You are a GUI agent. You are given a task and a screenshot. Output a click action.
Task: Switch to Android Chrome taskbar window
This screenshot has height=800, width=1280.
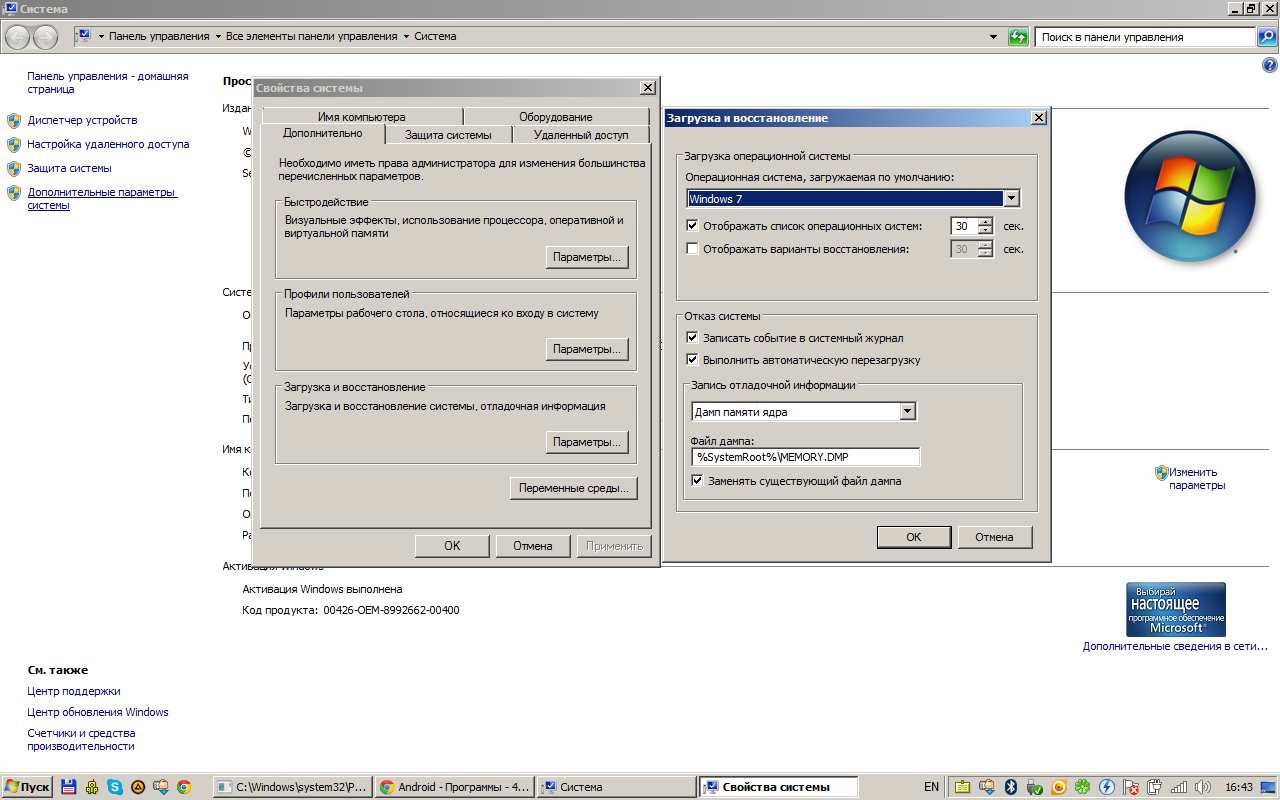[x=455, y=787]
